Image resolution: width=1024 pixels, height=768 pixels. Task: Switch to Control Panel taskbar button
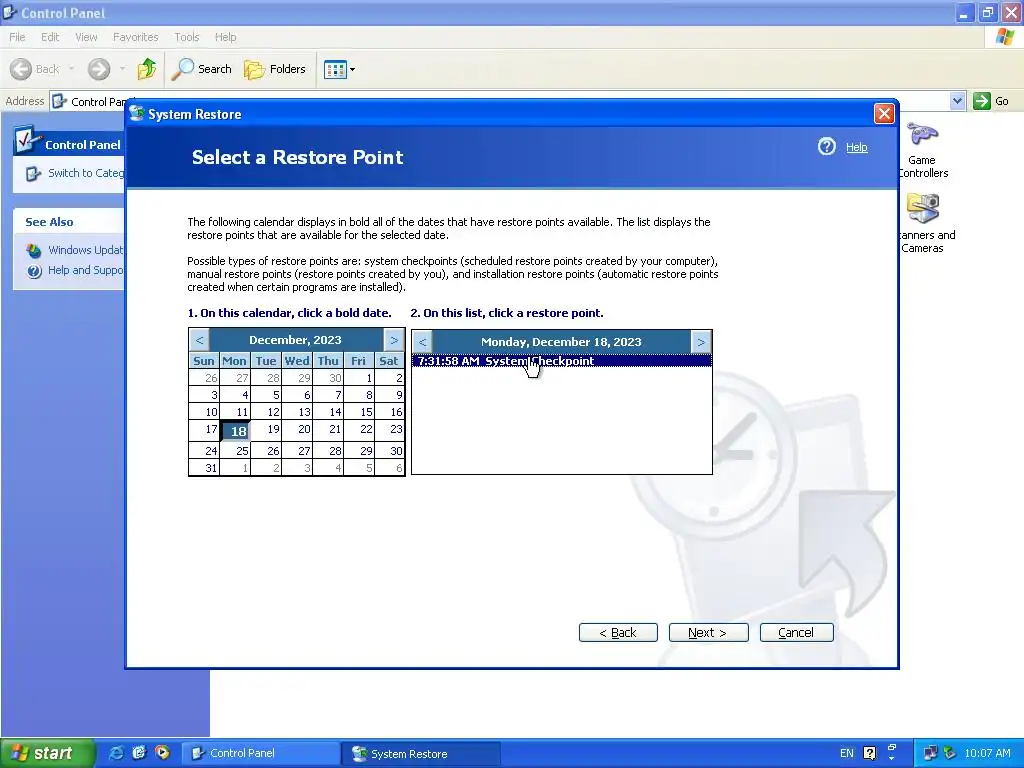pyautogui.click(x=260, y=753)
